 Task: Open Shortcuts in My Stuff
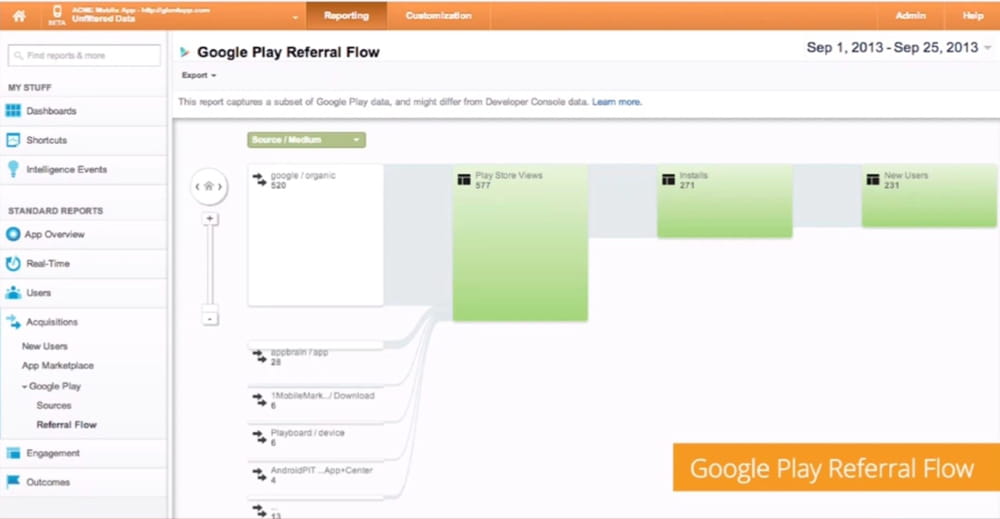(47, 140)
